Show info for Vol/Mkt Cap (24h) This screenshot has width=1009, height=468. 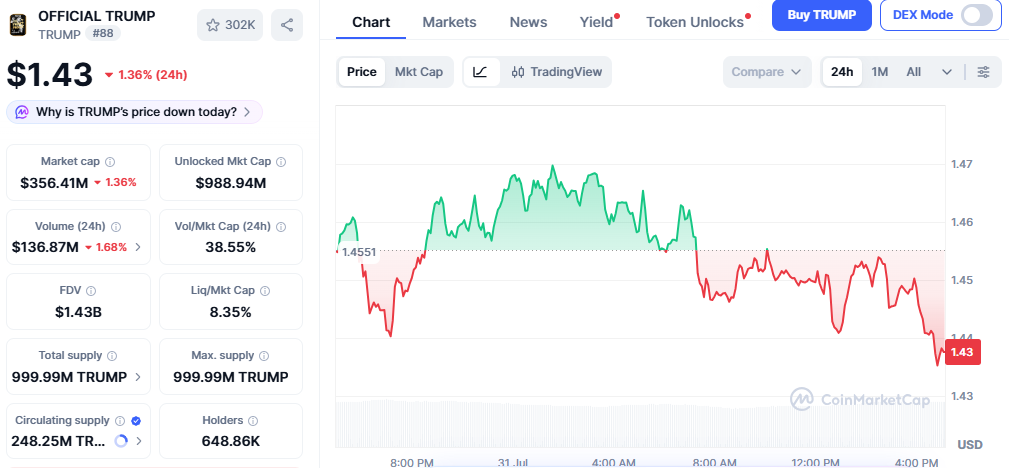[x=281, y=227]
